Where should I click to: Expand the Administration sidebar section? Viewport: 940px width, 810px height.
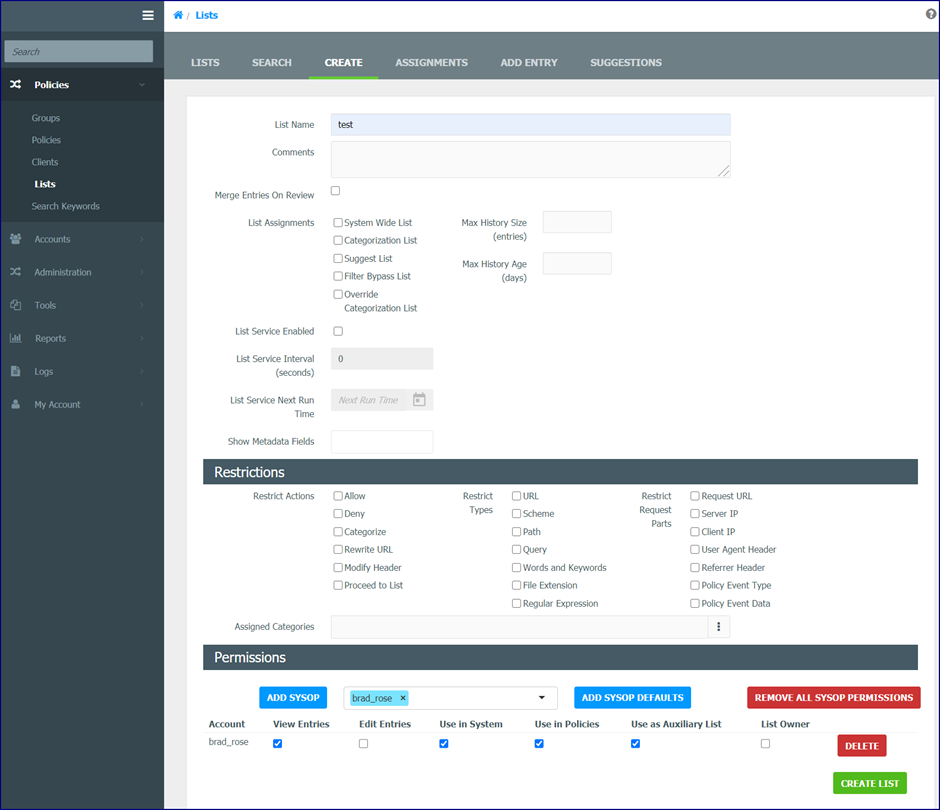pos(142,272)
